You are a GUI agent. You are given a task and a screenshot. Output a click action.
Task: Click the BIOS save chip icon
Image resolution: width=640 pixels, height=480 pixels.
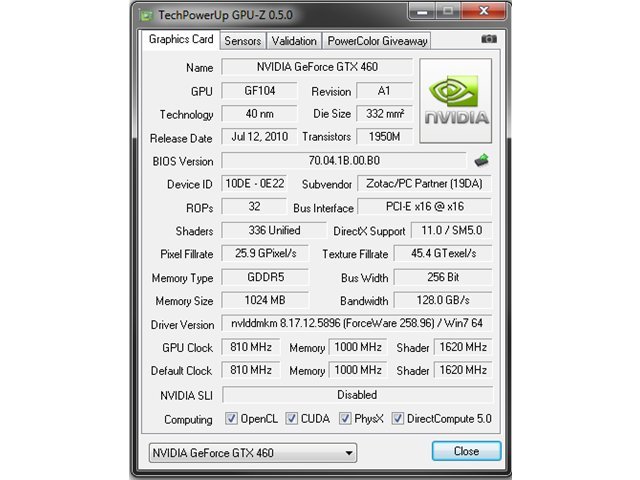(x=482, y=160)
